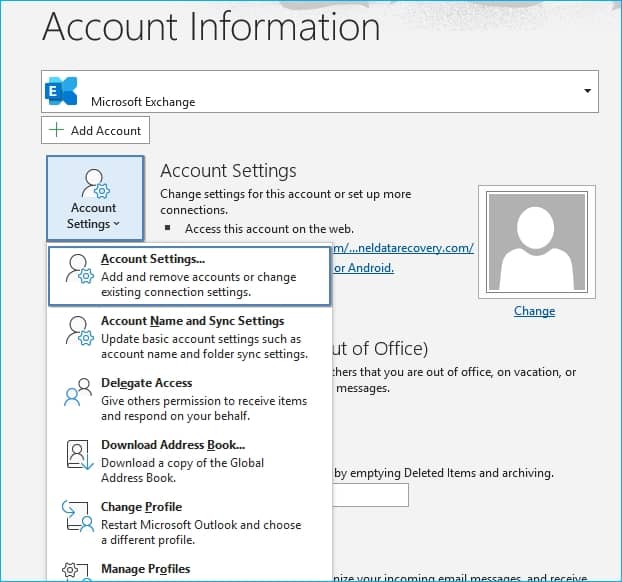Open Manage Profiles menu entry
622x582 pixels.
pyautogui.click(x=189, y=570)
